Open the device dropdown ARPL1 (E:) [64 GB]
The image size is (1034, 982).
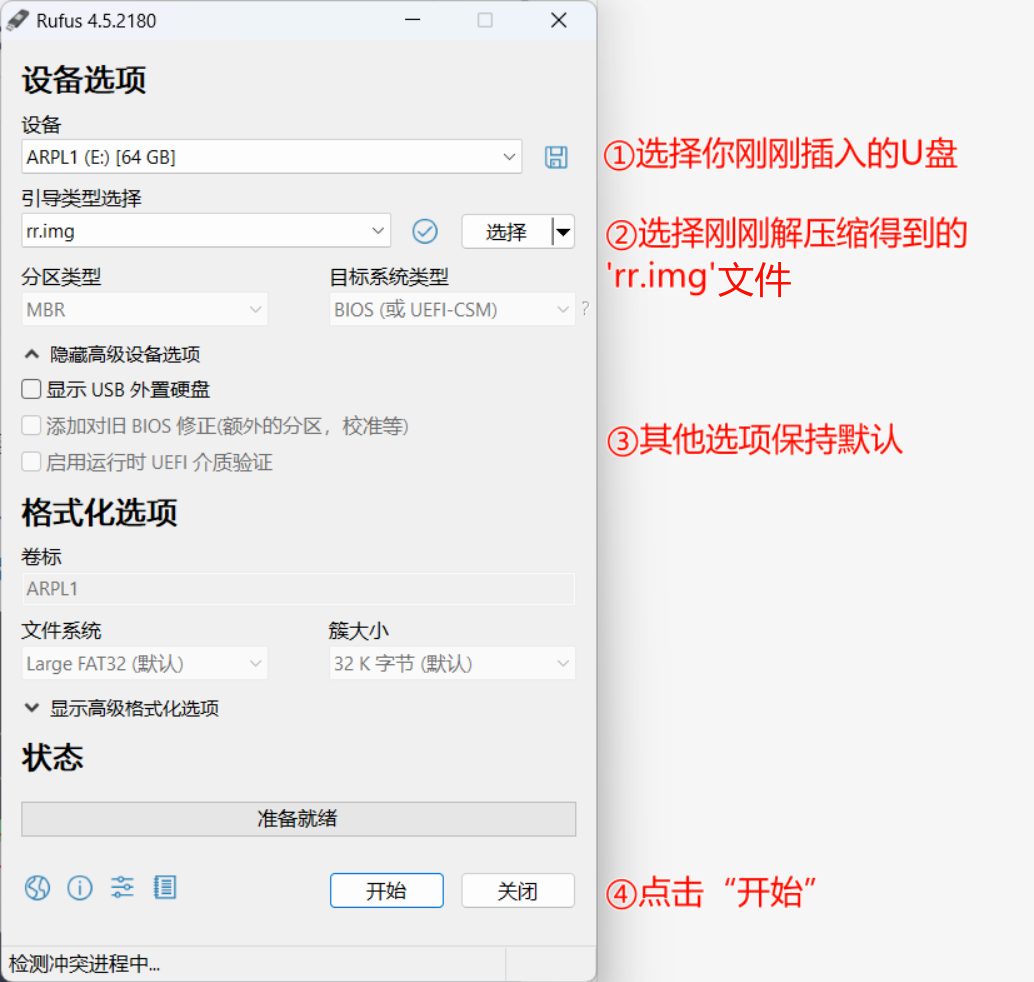tap(272, 157)
